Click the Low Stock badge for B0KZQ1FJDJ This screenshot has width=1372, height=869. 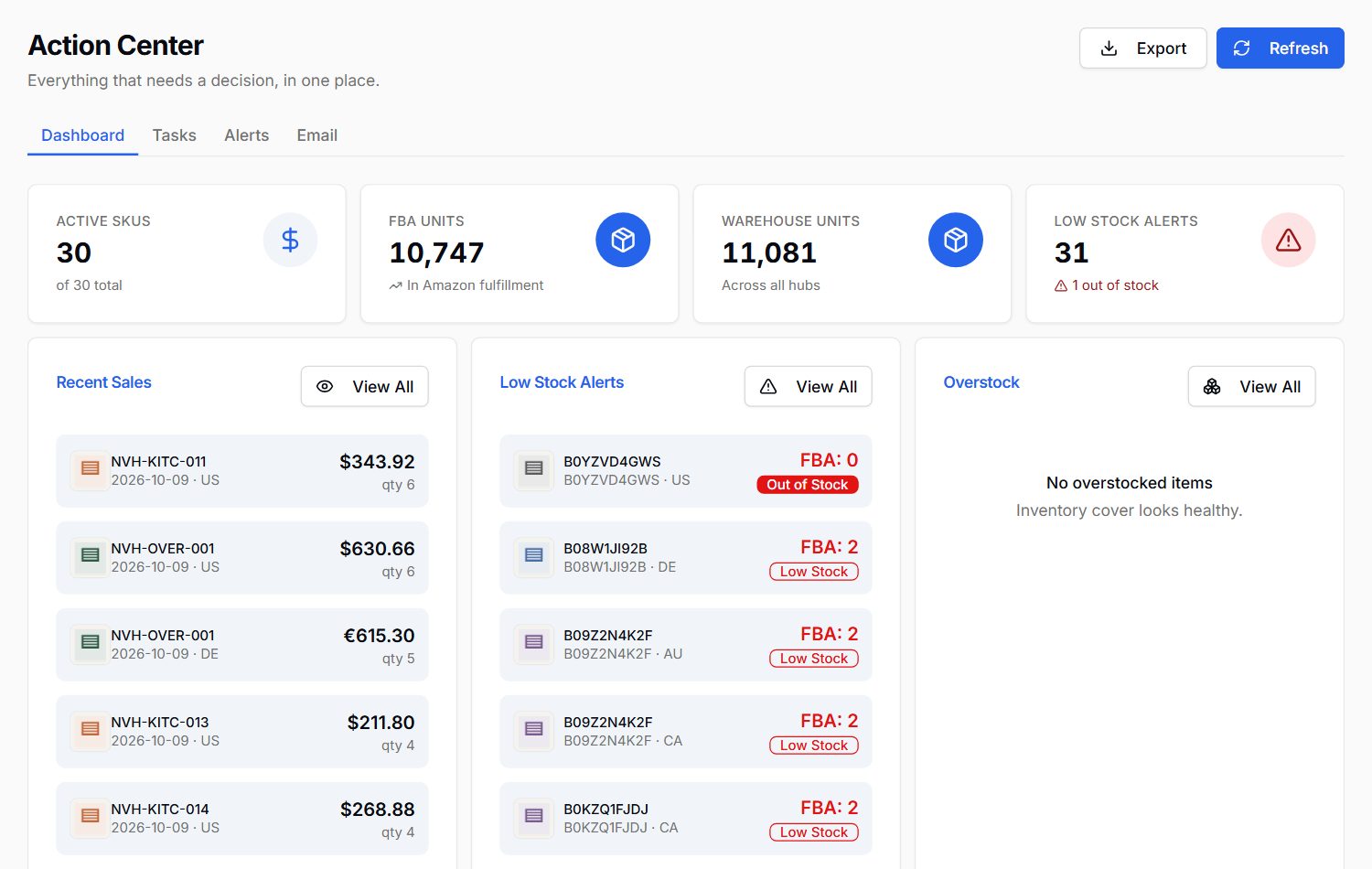pyautogui.click(x=814, y=832)
